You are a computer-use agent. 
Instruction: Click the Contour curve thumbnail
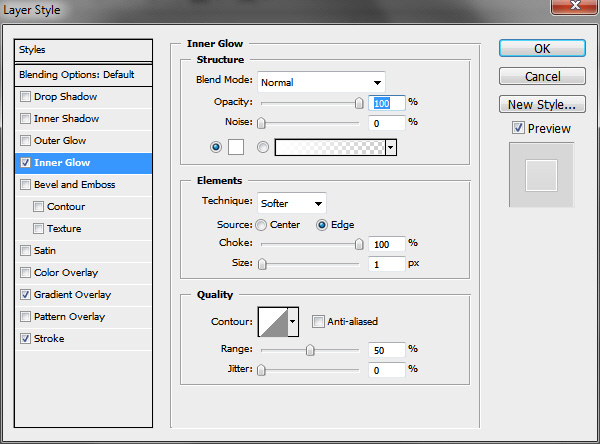273,322
